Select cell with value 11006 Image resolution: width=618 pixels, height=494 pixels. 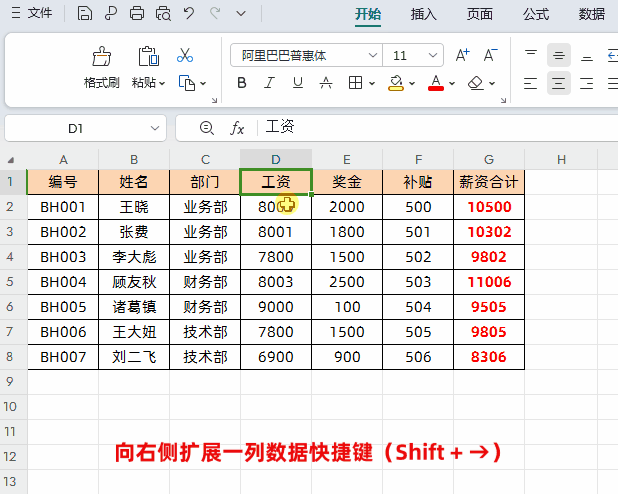click(x=489, y=282)
